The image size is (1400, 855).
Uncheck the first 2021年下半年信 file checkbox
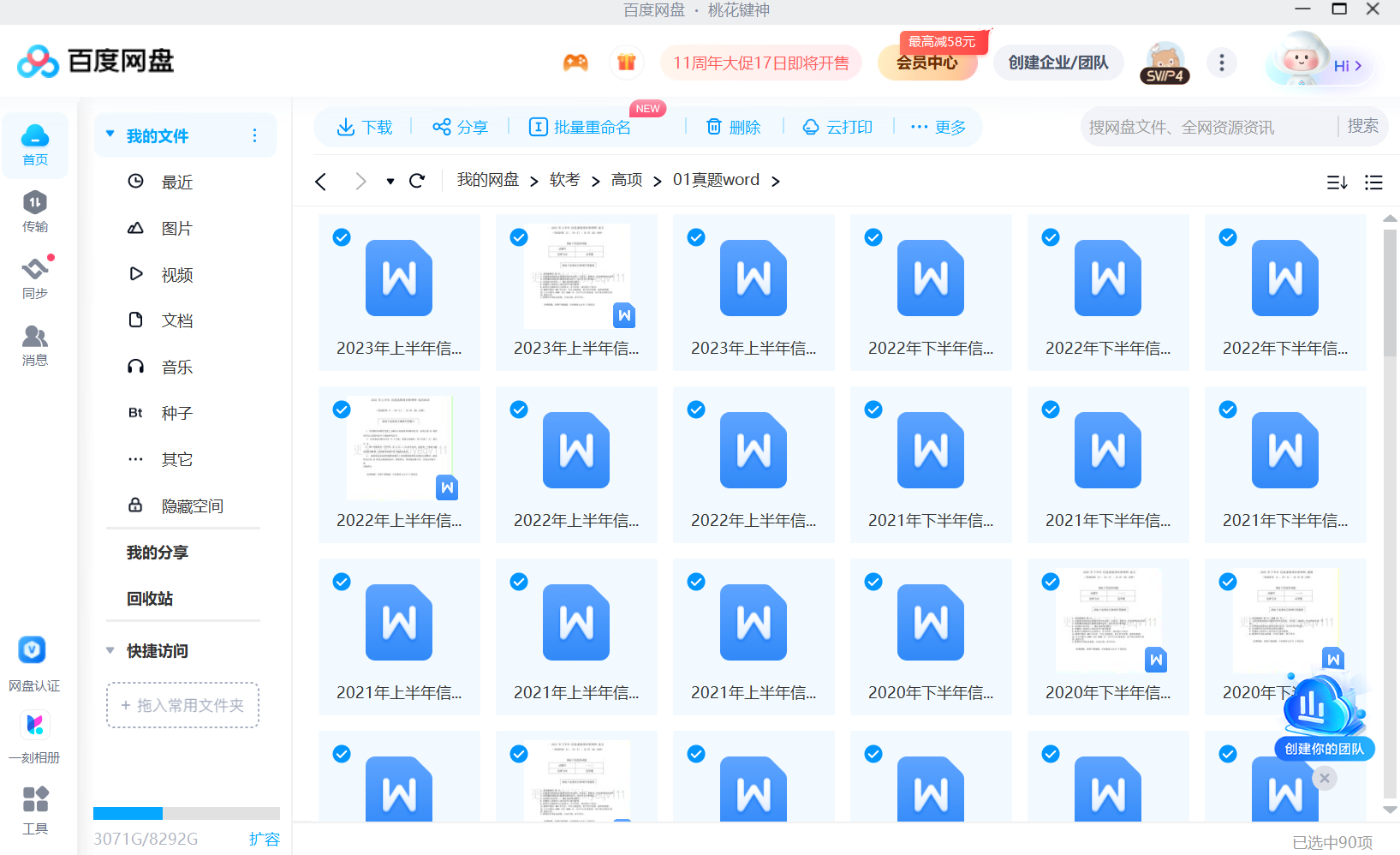[x=873, y=410]
